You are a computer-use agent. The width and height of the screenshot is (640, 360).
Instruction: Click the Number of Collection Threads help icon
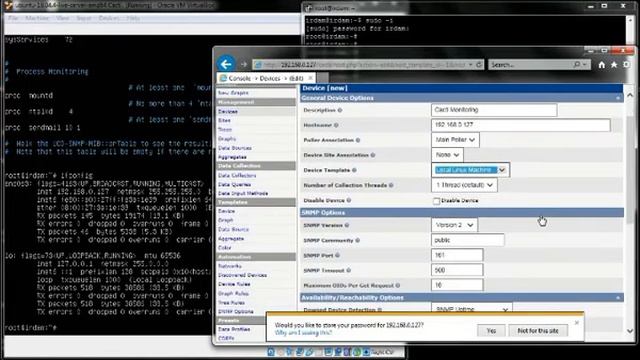point(391,185)
